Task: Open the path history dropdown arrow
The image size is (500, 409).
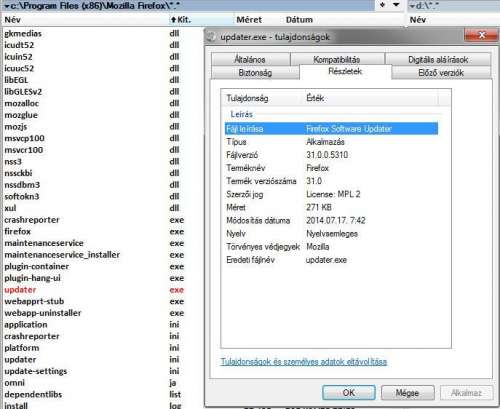Action: tap(396, 5)
